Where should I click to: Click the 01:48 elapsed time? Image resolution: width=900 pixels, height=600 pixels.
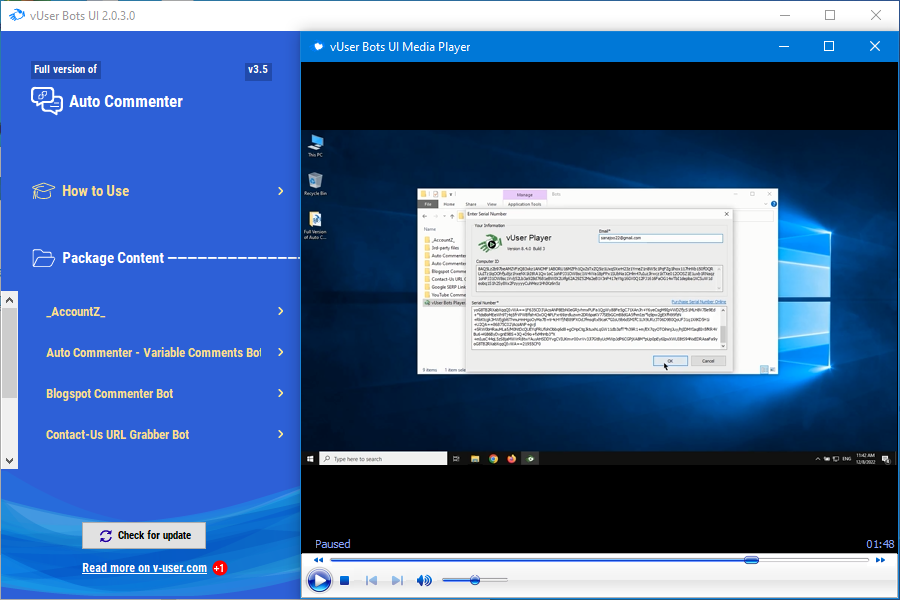coord(880,544)
